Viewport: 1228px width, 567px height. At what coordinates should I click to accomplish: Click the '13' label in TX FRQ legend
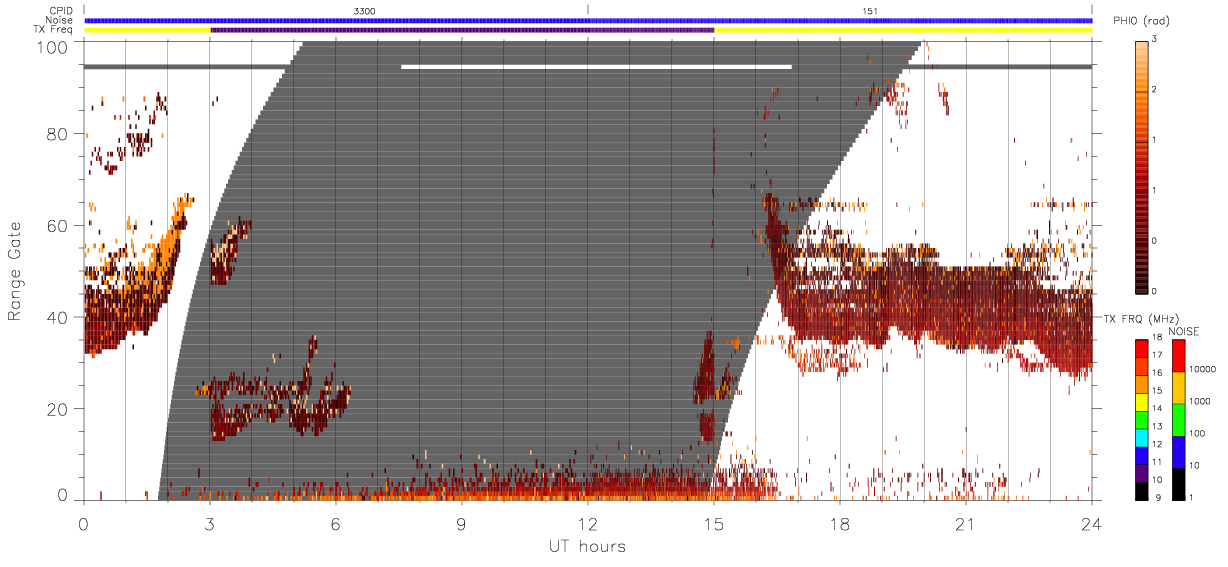click(1157, 426)
